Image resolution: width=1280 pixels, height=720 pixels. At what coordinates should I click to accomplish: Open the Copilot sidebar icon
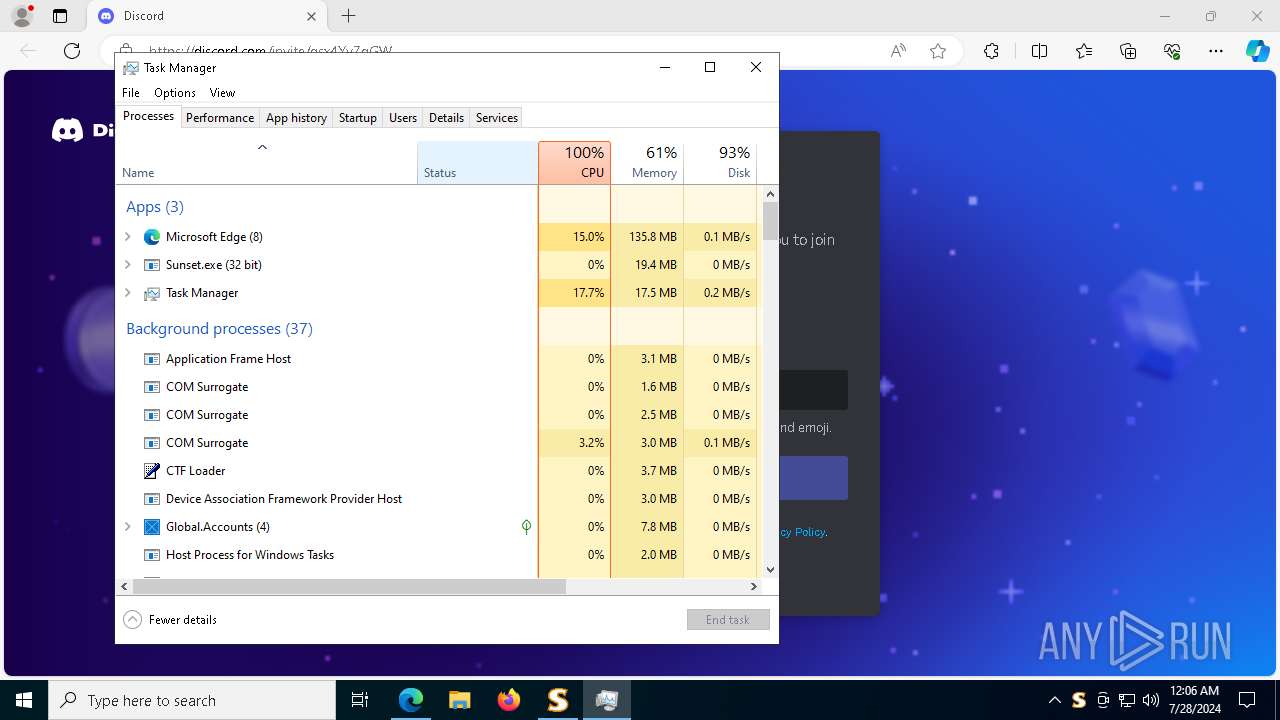[1257, 51]
